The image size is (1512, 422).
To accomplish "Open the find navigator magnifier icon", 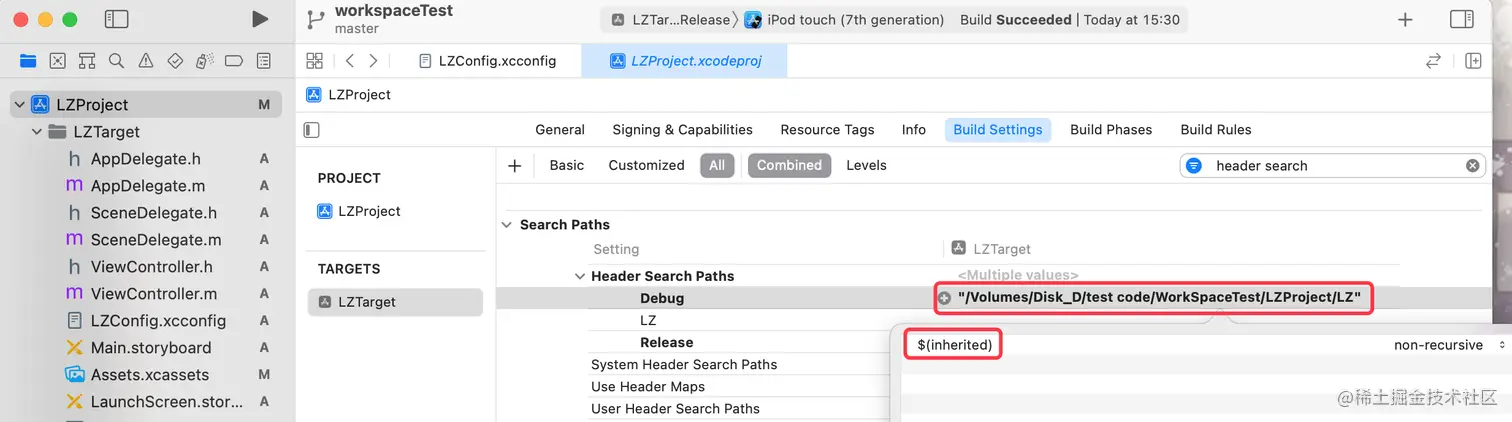I will (116, 61).
